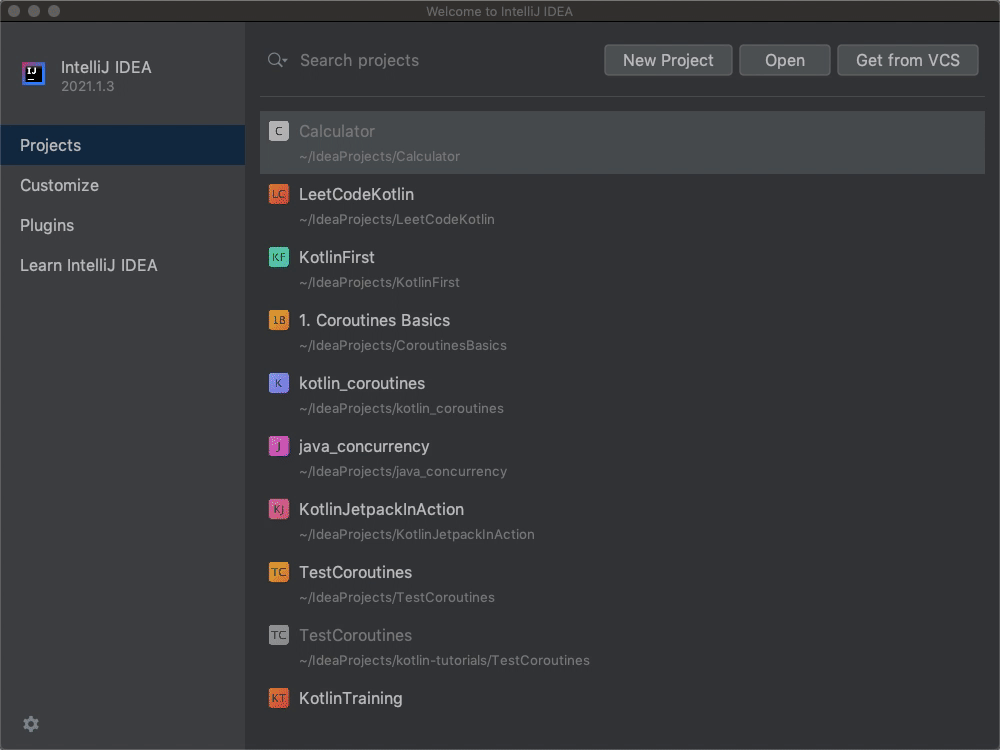Open the 1. Coroutines Basics project

pos(622,332)
